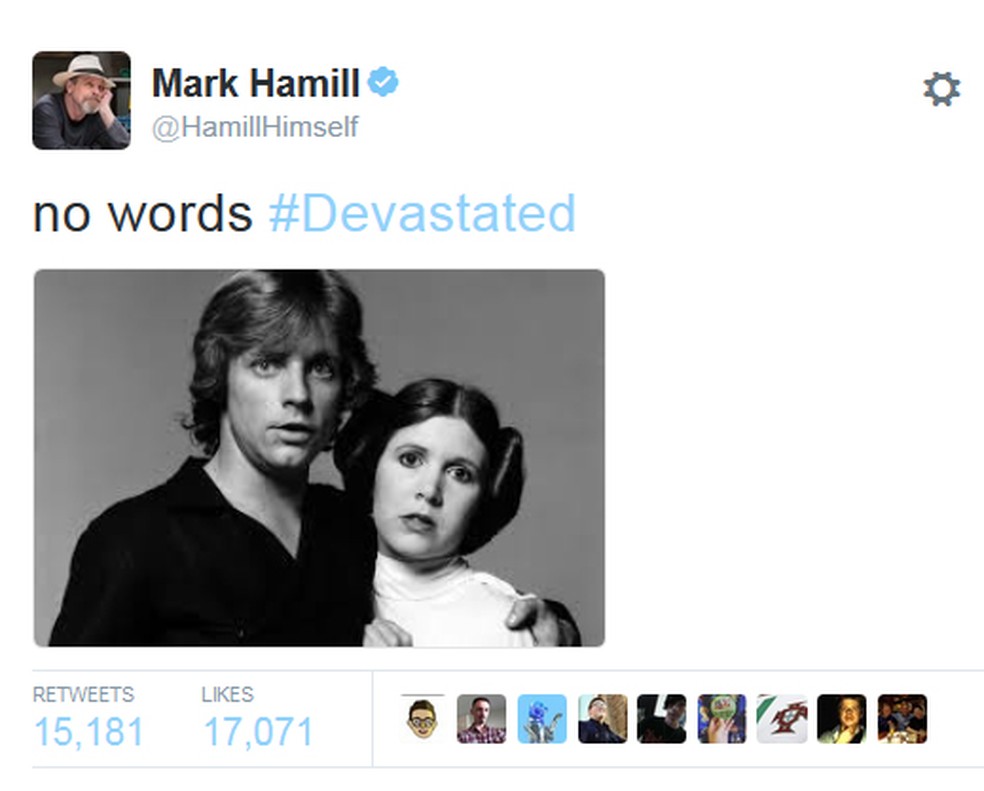Open the group-at-table avatar
Image resolution: width=984 pixels, height=791 pixels.
pos(902,719)
